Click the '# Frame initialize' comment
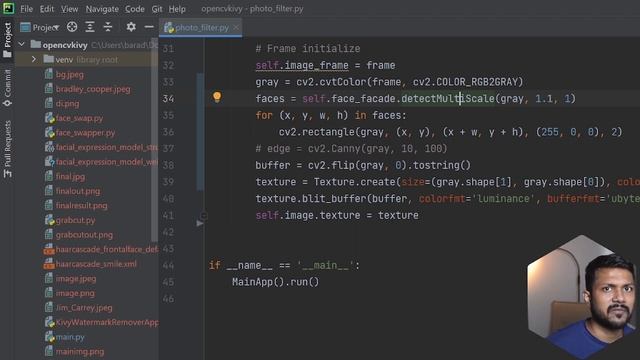Screen dimensions: 640x360 point(308,49)
